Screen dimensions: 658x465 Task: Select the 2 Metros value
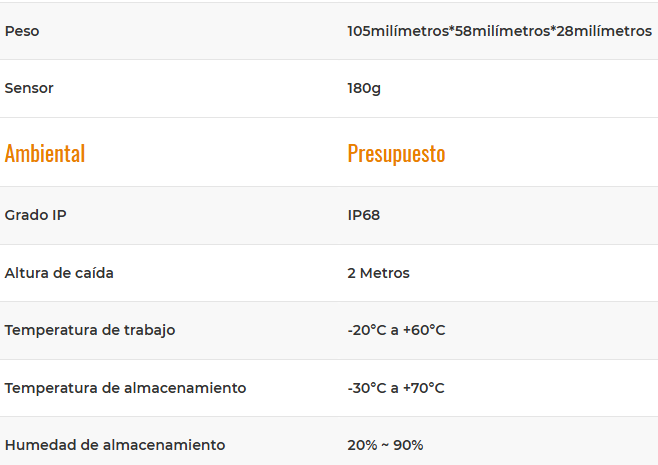pyautogui.click(x=378, y=273)
